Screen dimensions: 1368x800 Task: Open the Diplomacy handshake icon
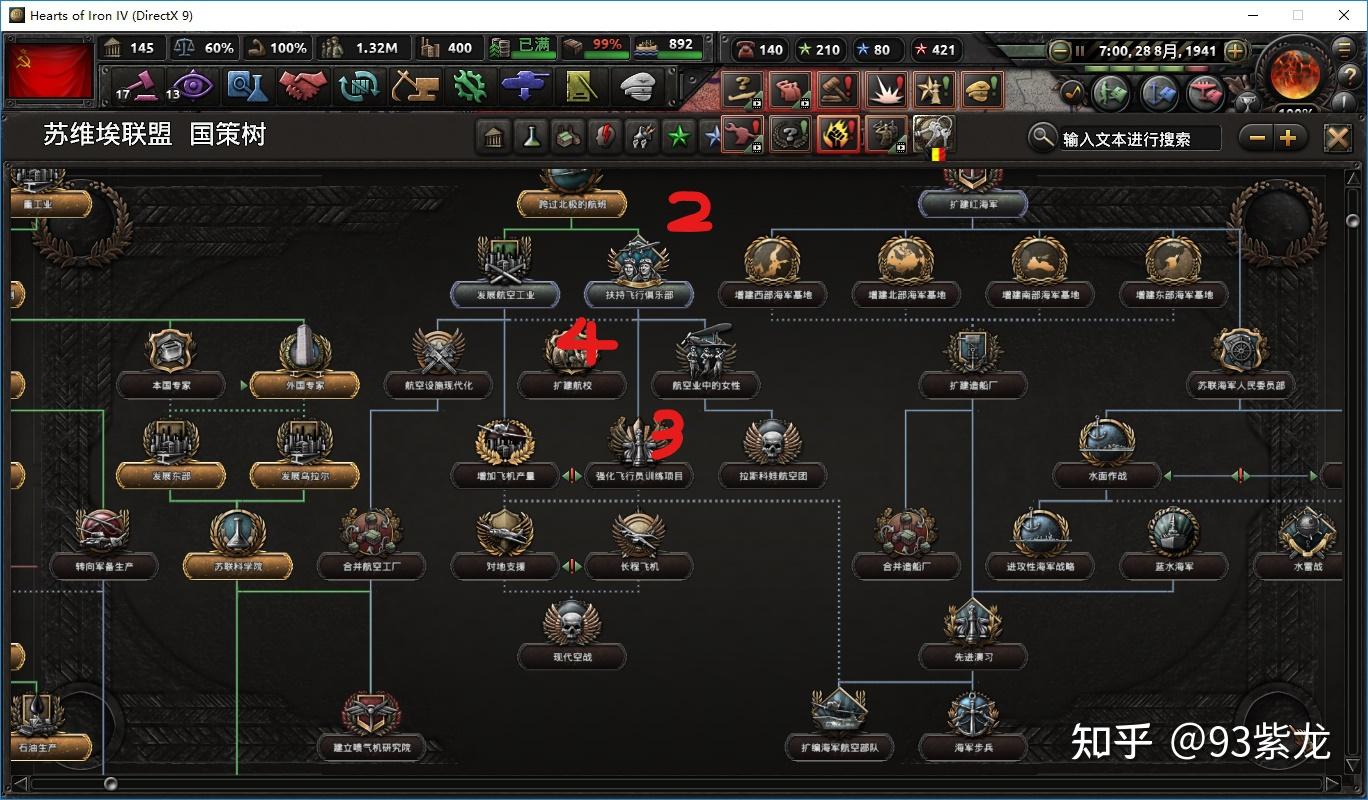tap(303, 87)
